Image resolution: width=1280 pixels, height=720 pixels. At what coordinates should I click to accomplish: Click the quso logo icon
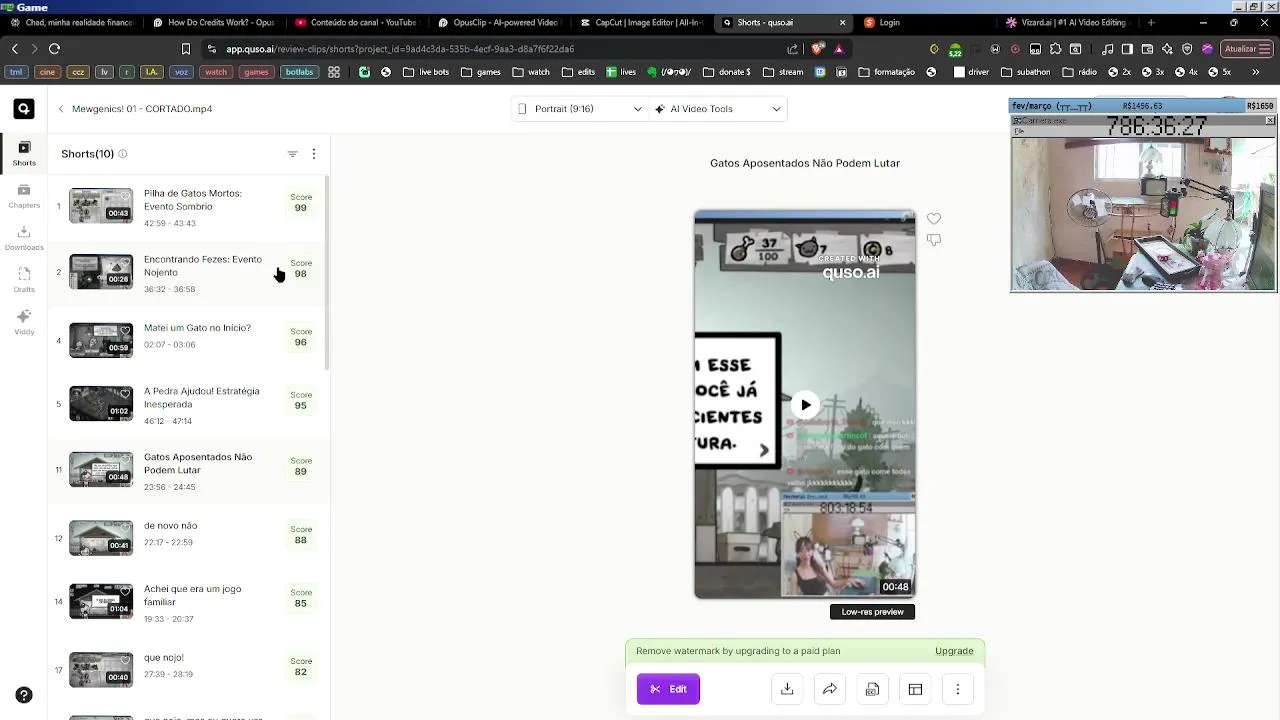[24, 109]
